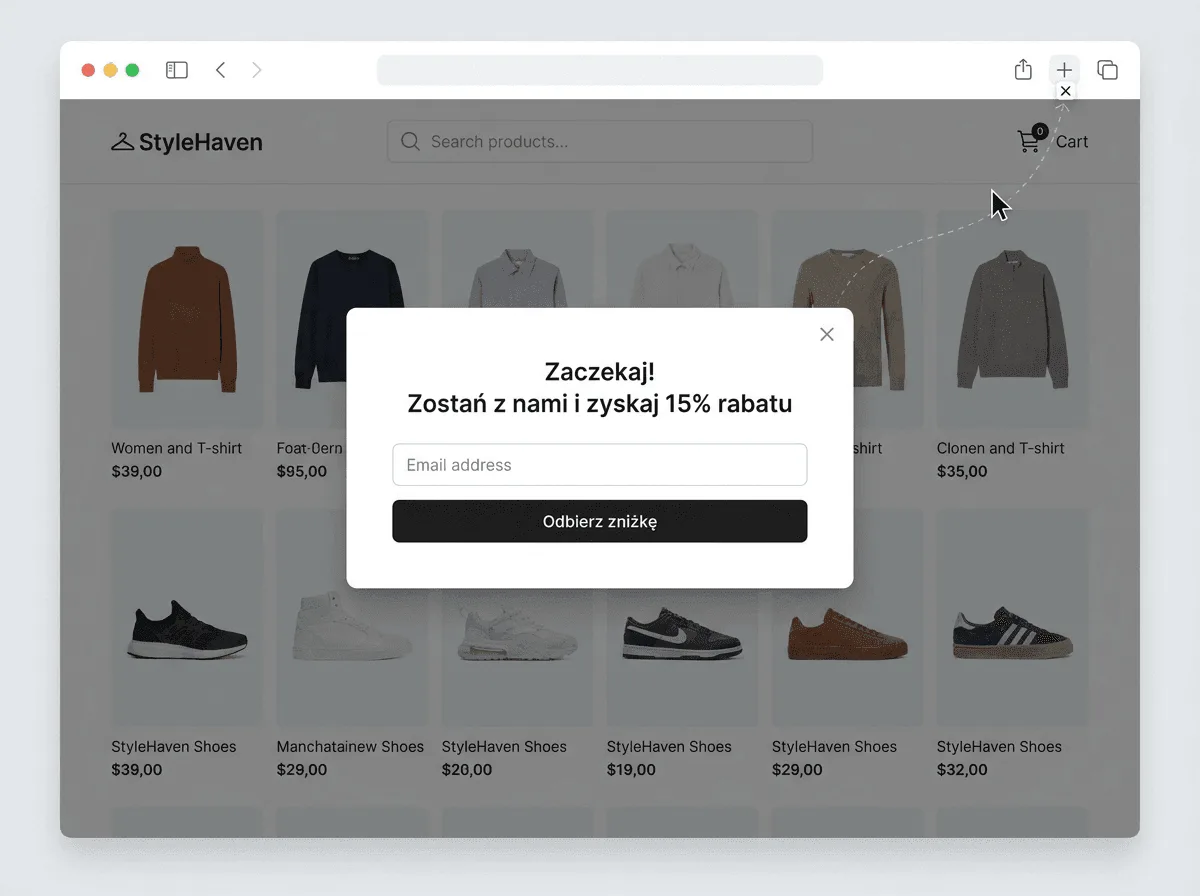This screenshot has height=896, width=1200.
Task: Close the discount popup with the X
Action: (826, 334)
